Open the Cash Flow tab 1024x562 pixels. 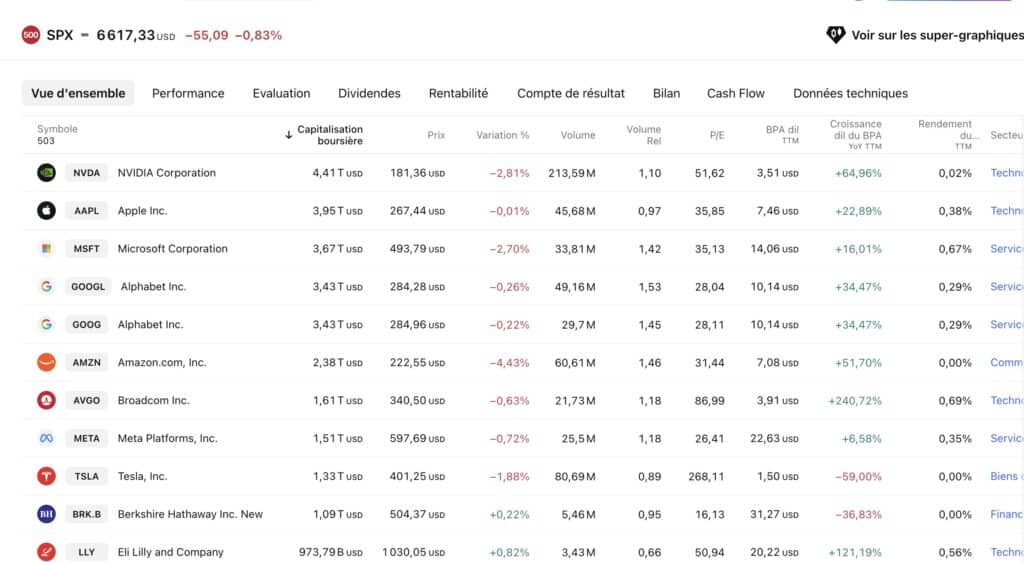tap(735, 93)
